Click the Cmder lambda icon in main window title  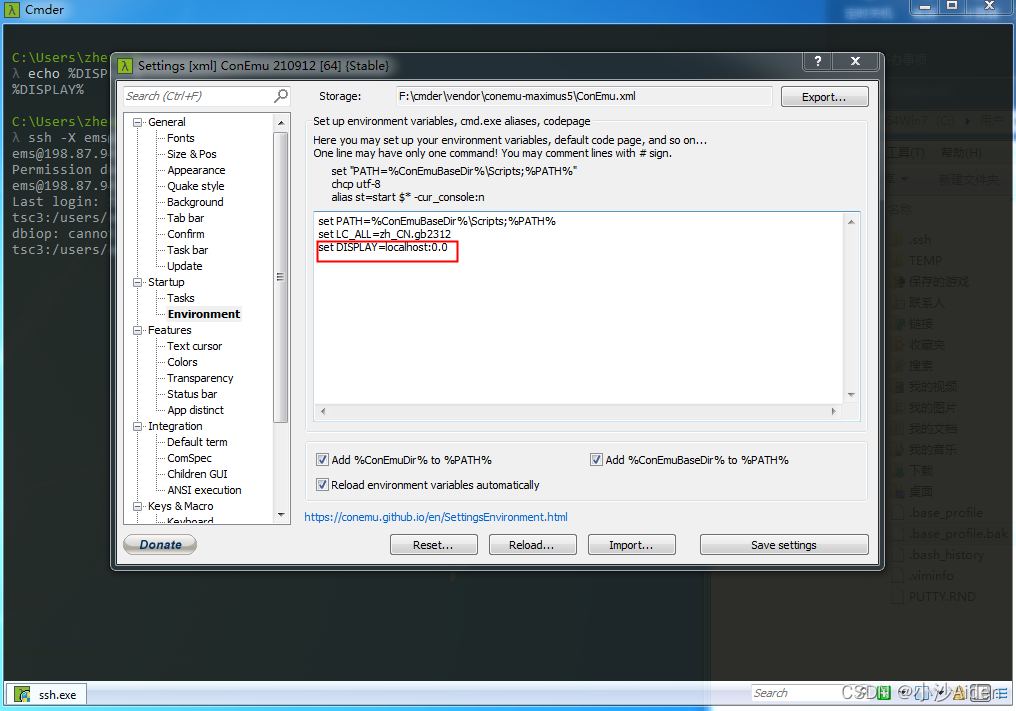[x=12, y=10]
